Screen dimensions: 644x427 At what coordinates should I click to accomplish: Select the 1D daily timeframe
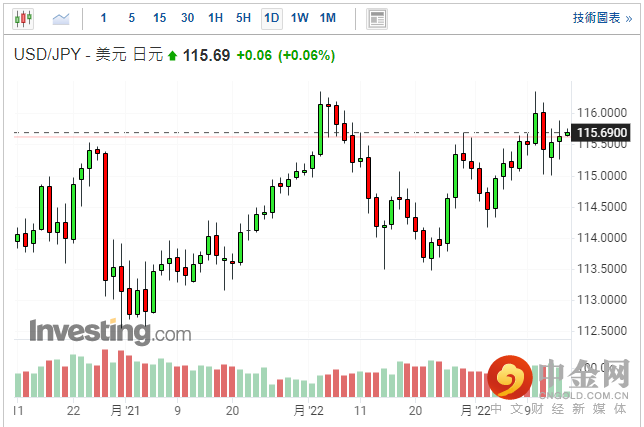point(271,18)
